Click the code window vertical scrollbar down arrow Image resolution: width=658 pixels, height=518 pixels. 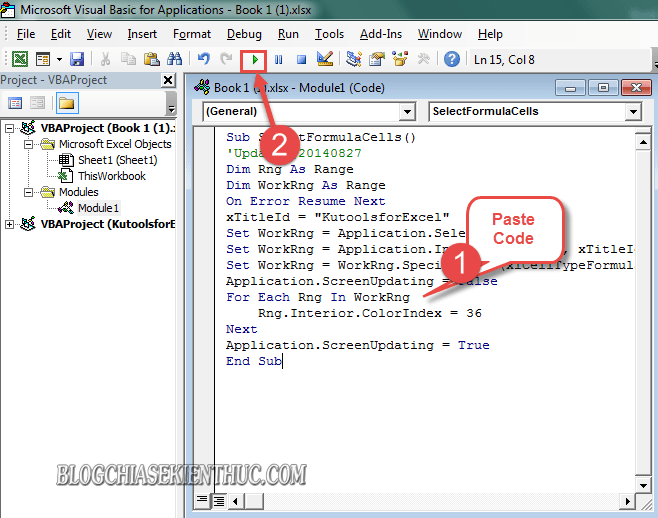643,486
